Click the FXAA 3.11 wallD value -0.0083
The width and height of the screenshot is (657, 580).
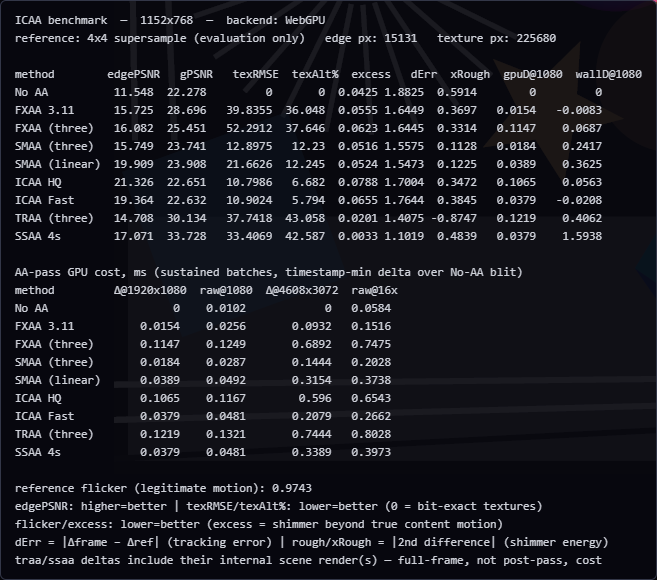tap(579, 110)
